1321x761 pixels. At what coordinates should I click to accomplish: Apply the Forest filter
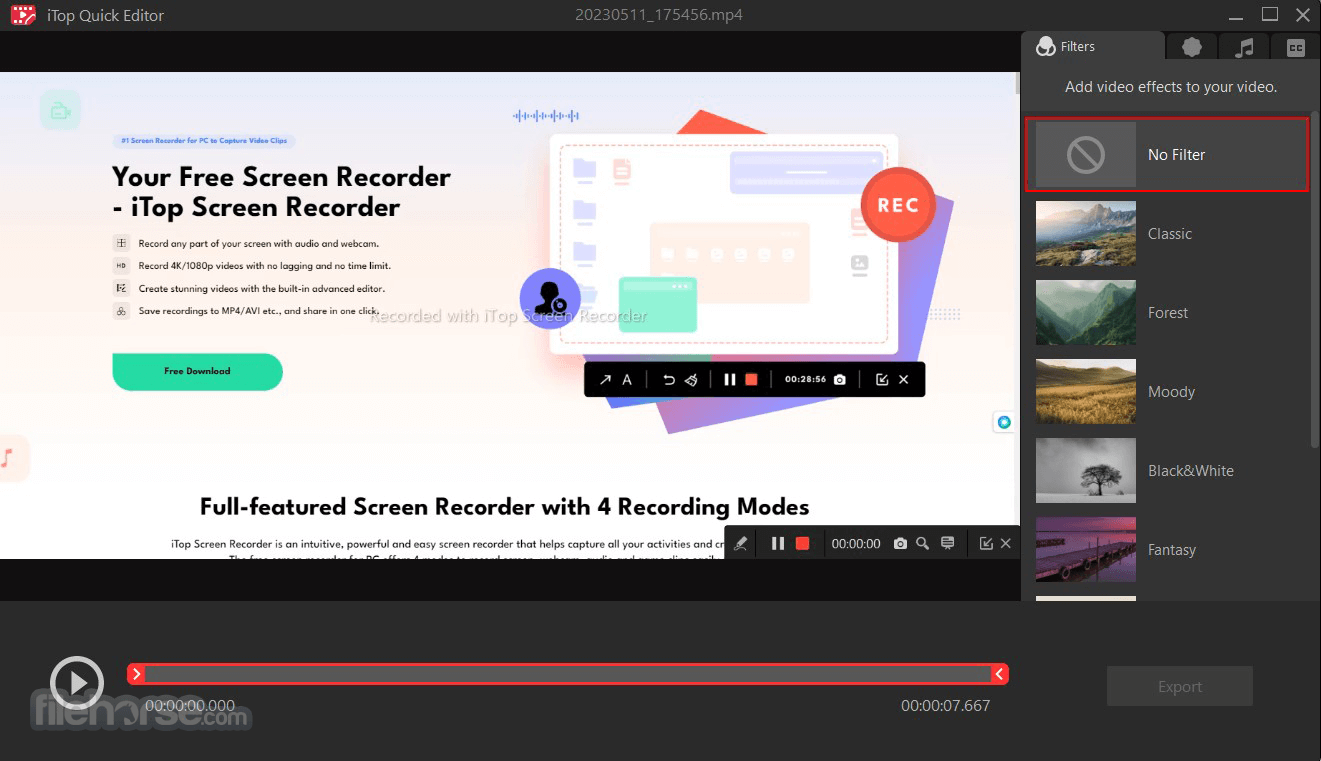(x=1167, y=312)
